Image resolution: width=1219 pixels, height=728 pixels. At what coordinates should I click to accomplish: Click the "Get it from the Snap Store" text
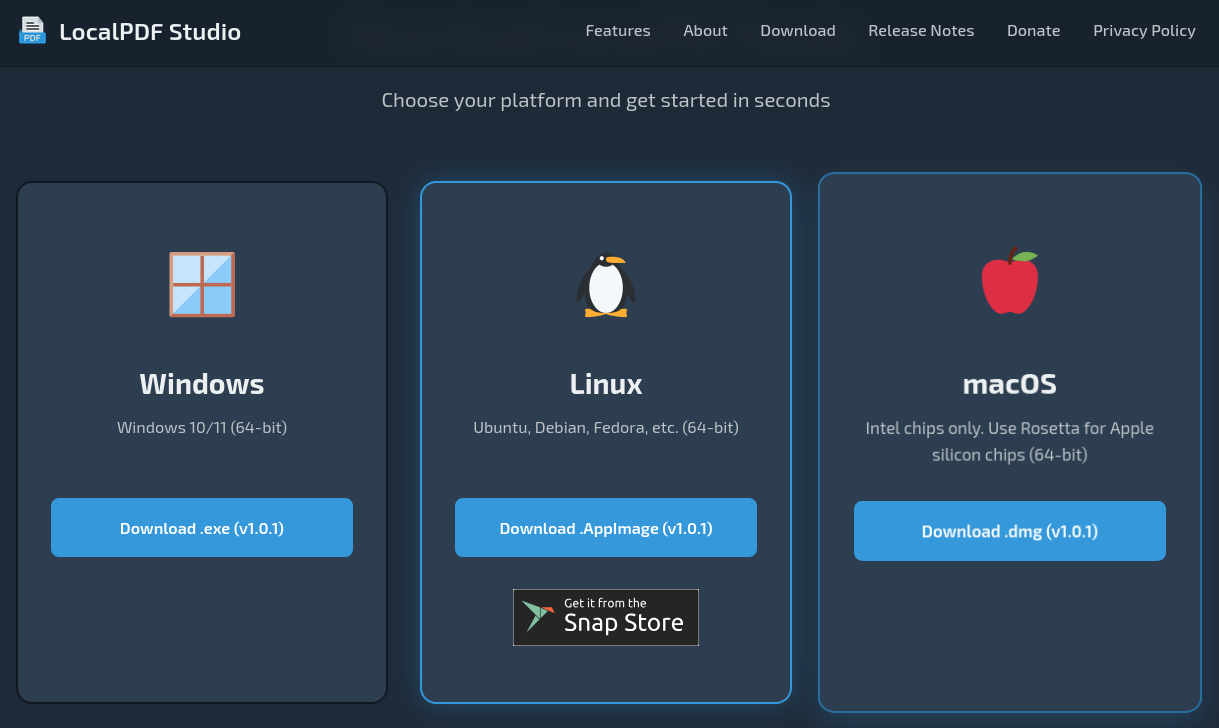pos(623,618)
